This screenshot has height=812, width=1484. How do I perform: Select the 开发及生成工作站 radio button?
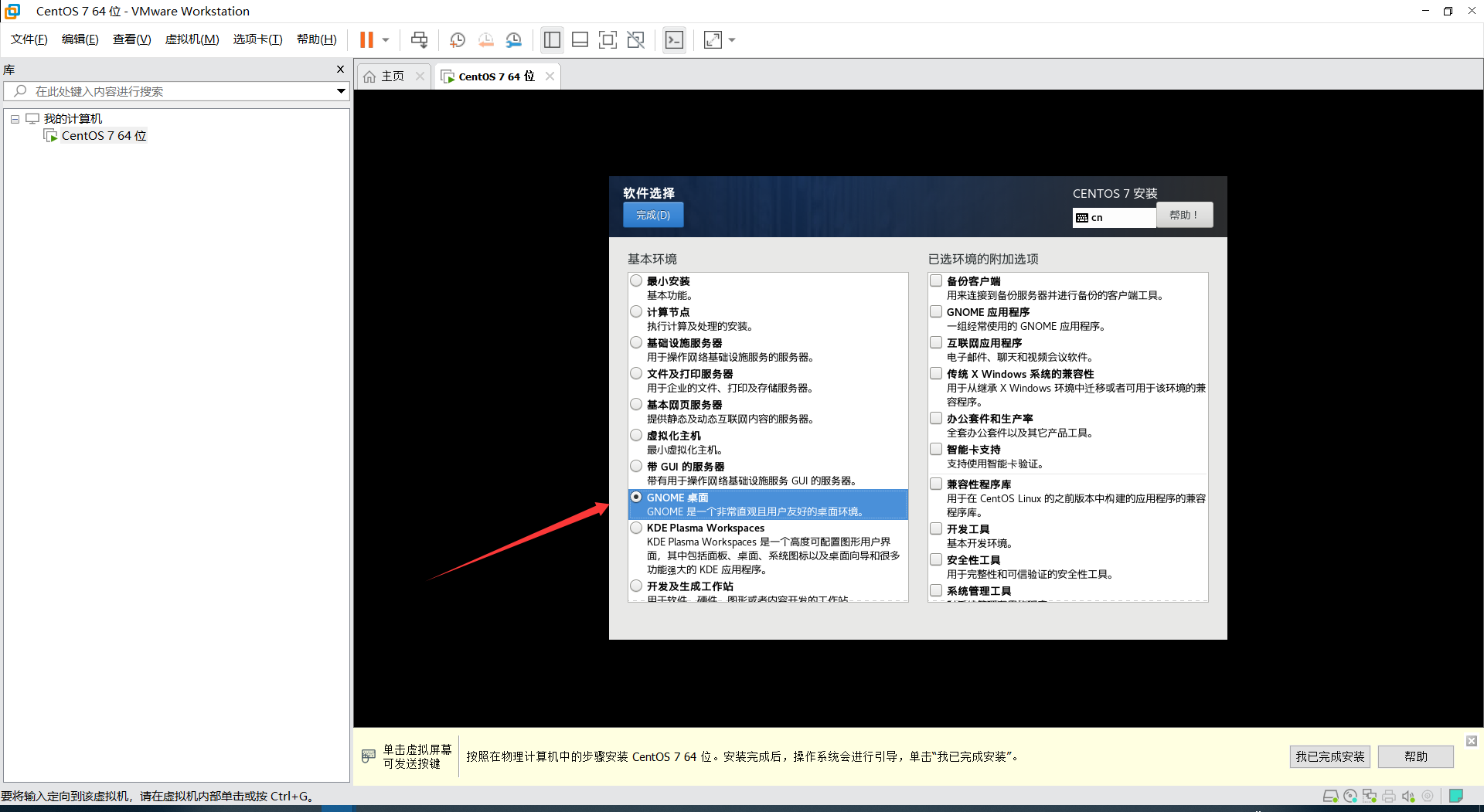636,586
